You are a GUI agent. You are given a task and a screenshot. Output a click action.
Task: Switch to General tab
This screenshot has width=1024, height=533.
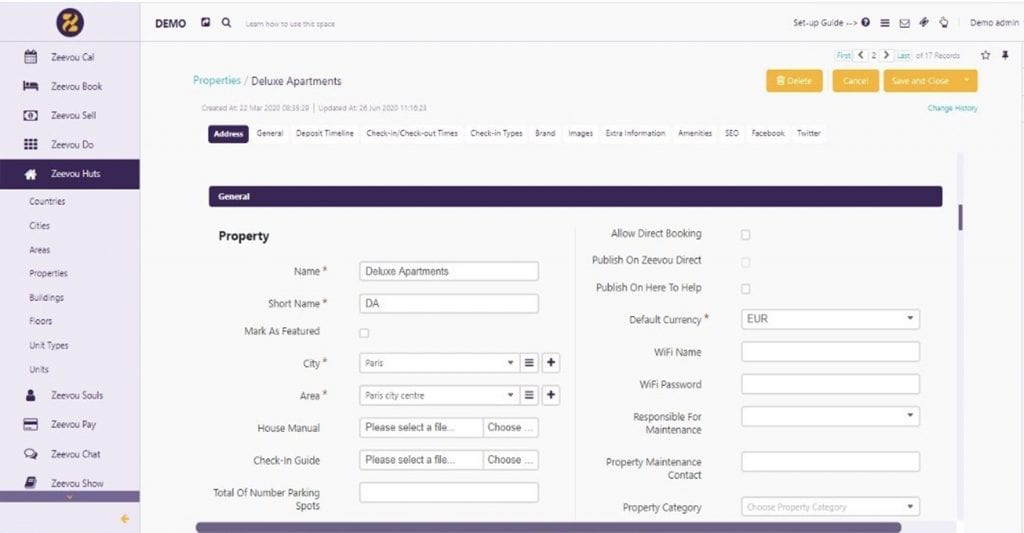tap(270, 133)
